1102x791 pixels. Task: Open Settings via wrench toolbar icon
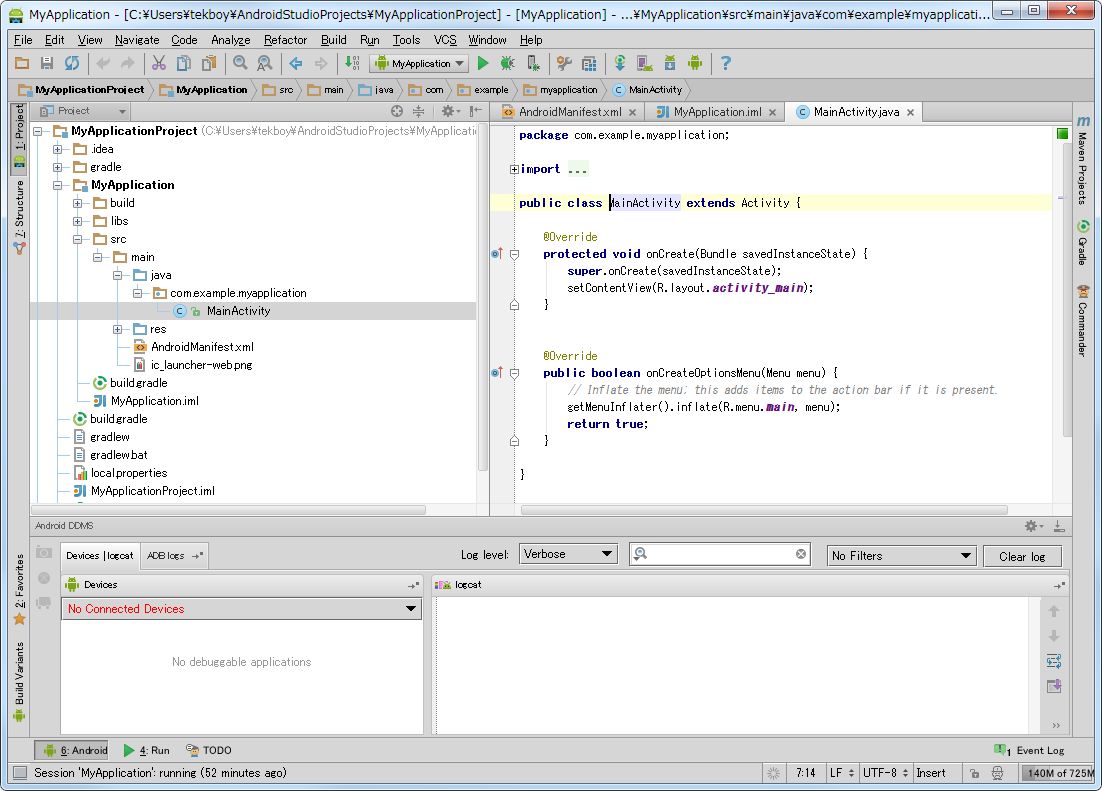click(564, 63)
